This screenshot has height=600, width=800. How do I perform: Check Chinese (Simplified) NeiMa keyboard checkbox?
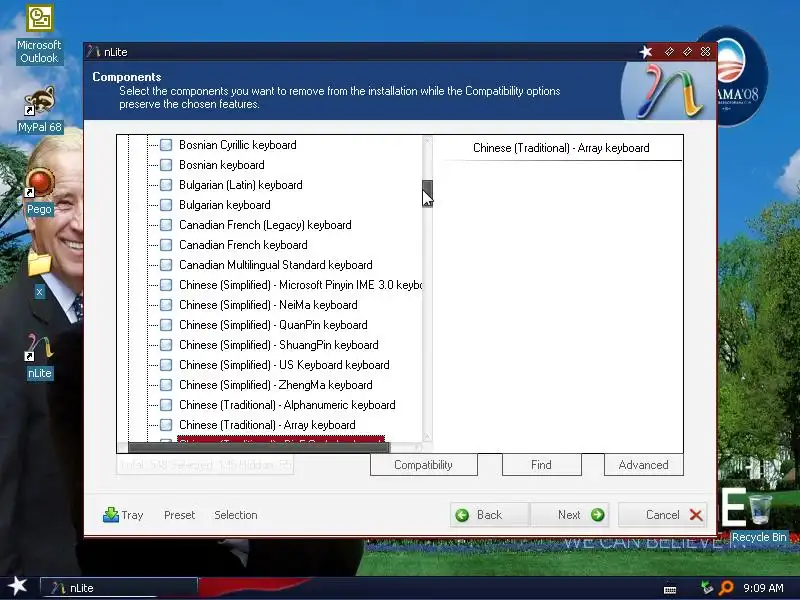click(166, 305)
